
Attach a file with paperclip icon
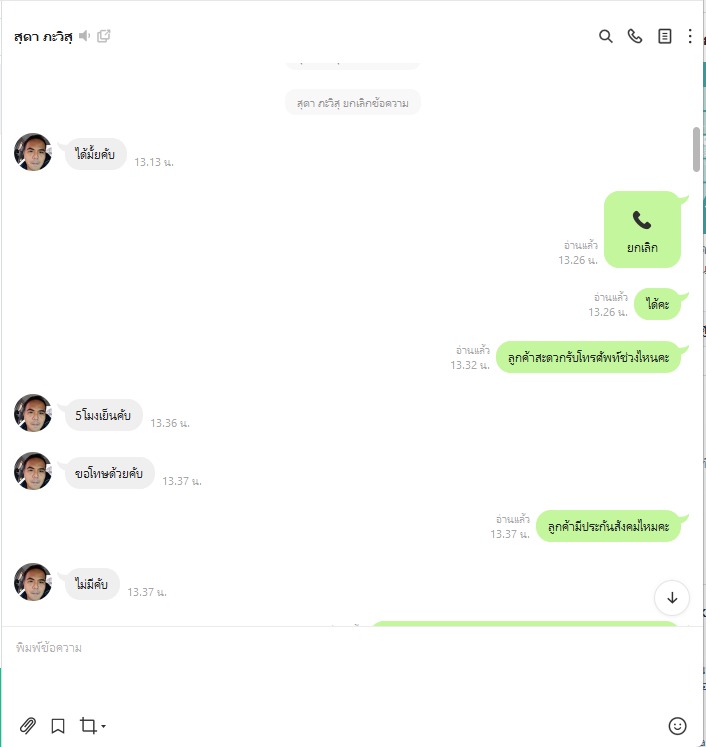pos(28,726)
